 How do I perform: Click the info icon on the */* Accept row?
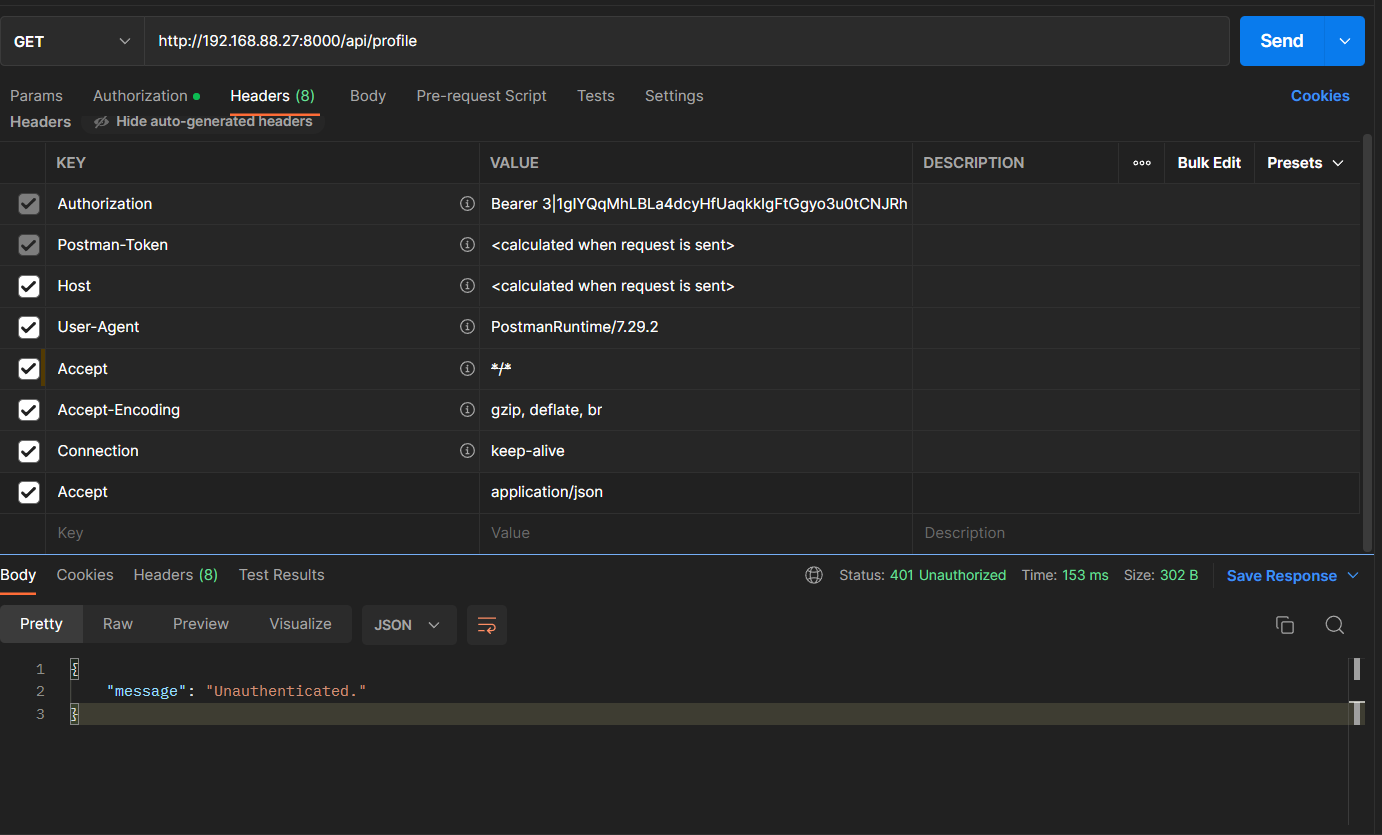[x=467, y=369]
